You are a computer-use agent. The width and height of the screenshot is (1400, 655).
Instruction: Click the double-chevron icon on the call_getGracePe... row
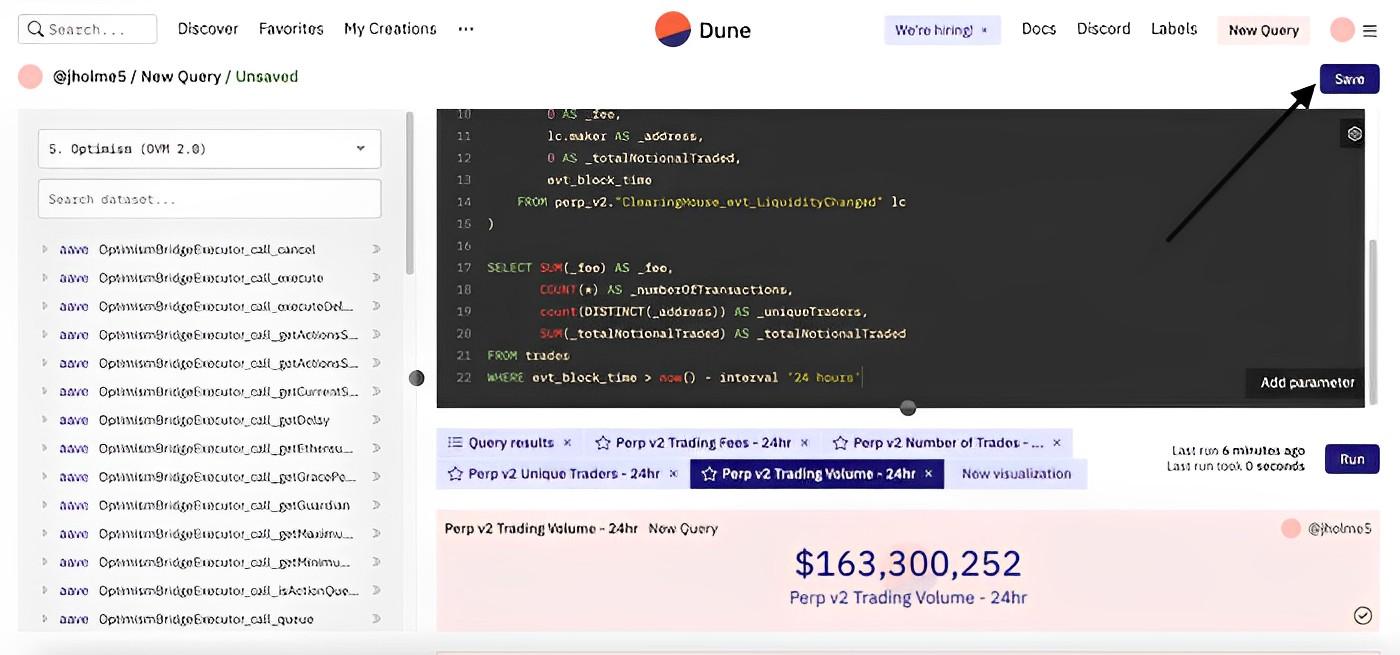[376, 477]
